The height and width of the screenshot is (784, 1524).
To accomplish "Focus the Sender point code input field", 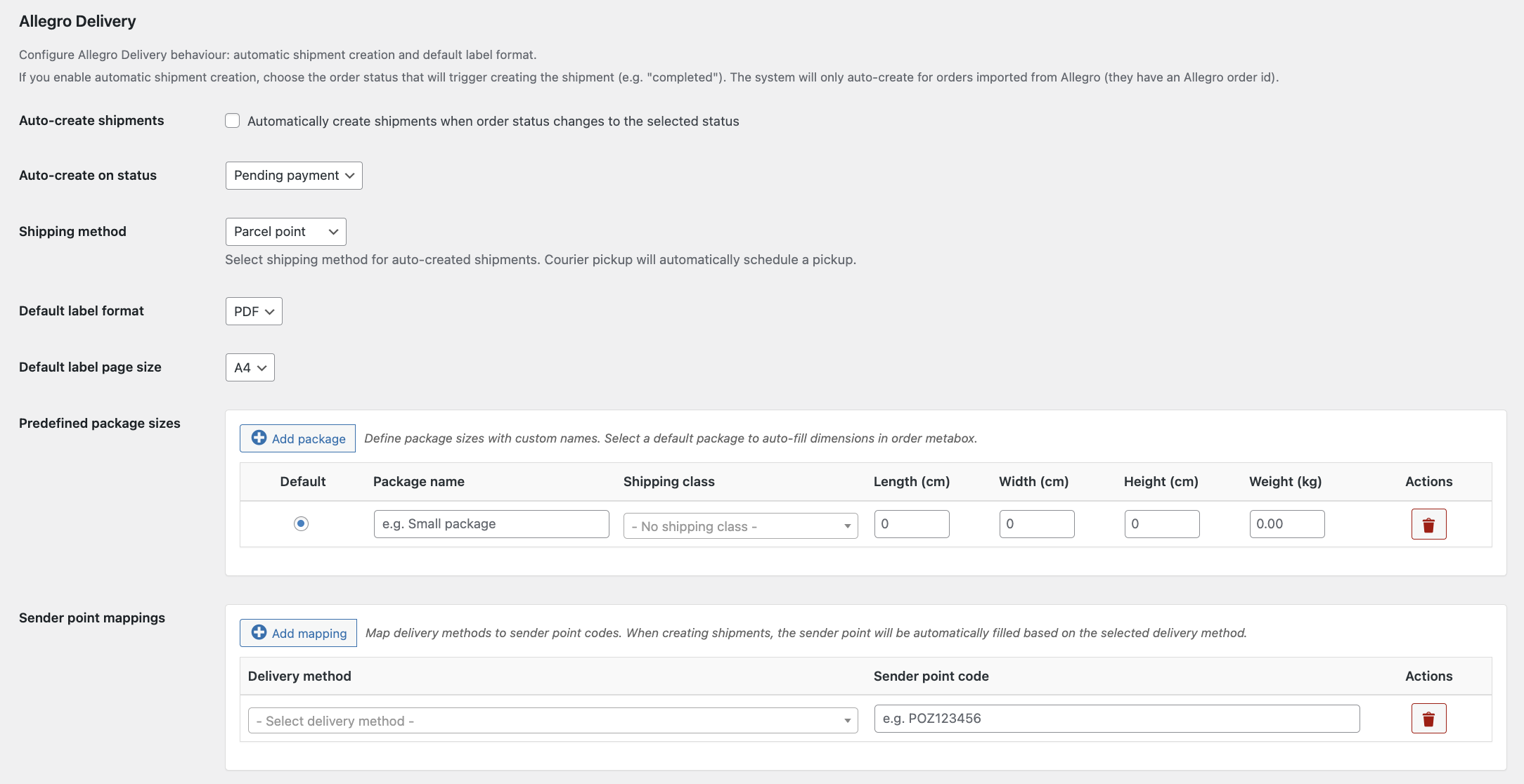I will (1117, 719).
